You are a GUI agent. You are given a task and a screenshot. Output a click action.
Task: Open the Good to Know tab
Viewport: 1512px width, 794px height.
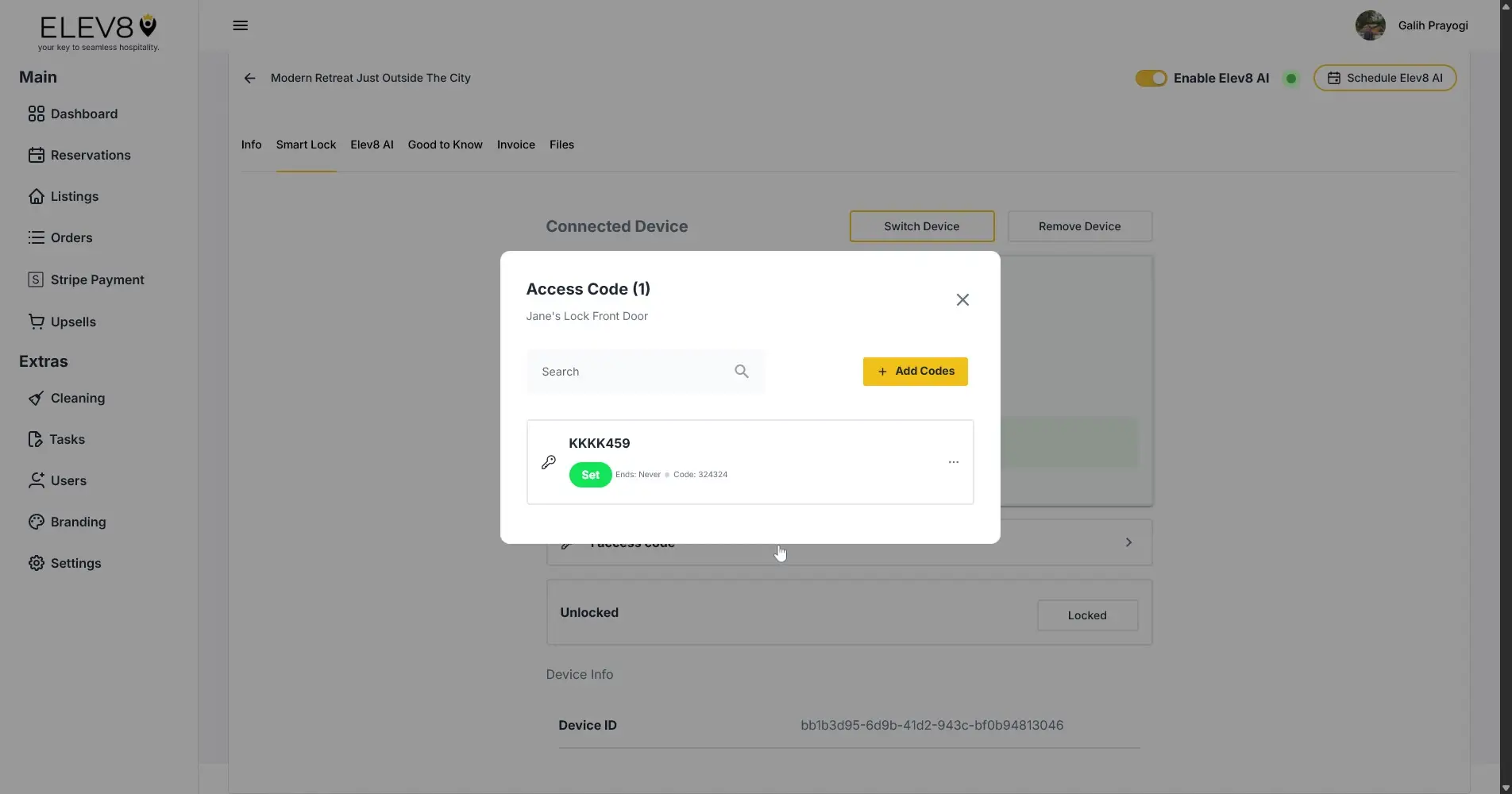[445, 145]
